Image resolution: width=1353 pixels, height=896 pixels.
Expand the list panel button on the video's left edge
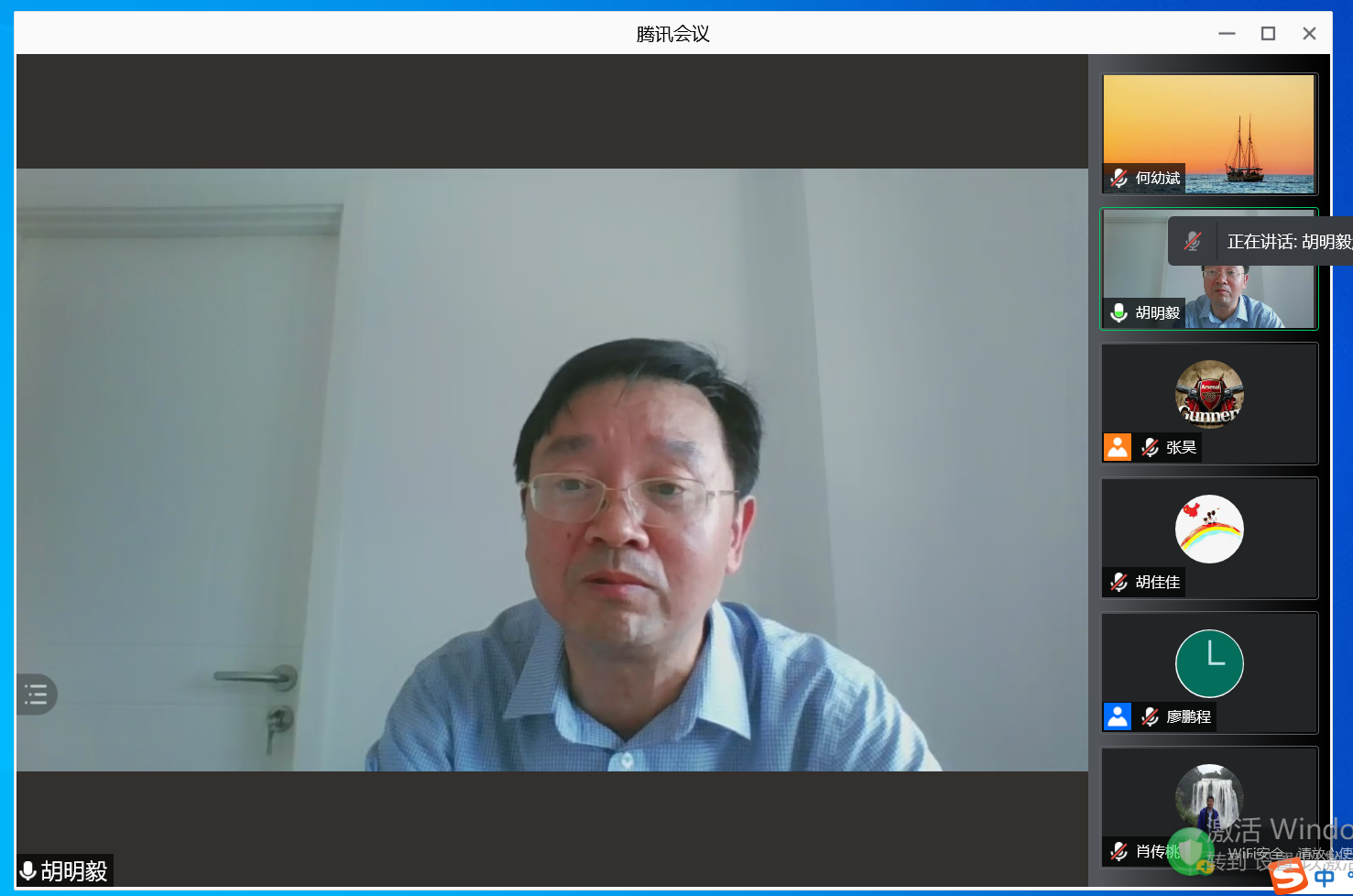click(37, 694)
